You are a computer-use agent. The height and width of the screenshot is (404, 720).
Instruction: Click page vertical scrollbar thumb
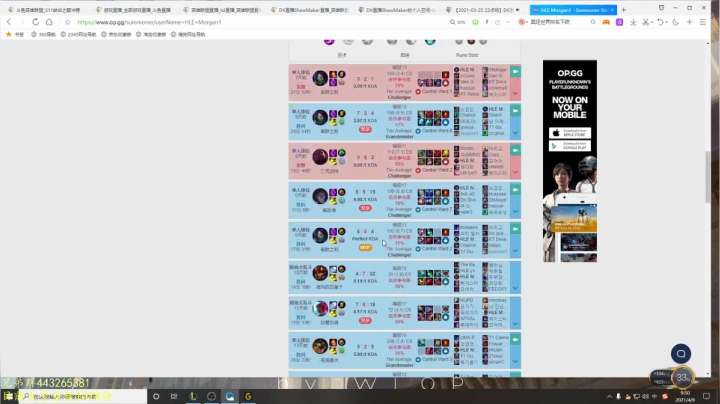(x=708, y=177)
